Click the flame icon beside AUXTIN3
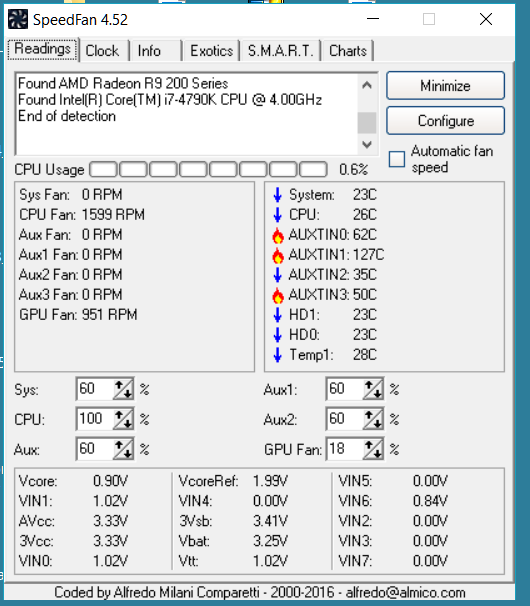The width and height of the screenshot is (530, 606). coord(278,295)
